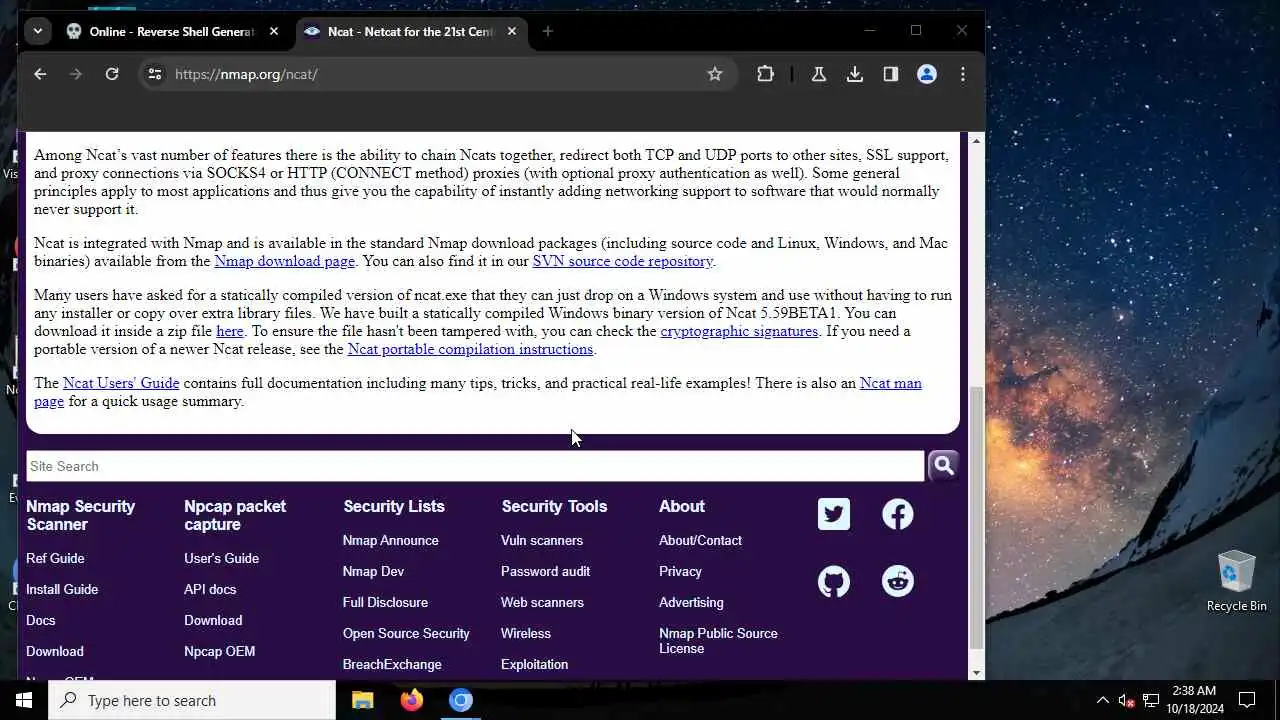Open Vuln scanners link
Viewport: 1280px width, 720px height.
[x=542, y=540]
